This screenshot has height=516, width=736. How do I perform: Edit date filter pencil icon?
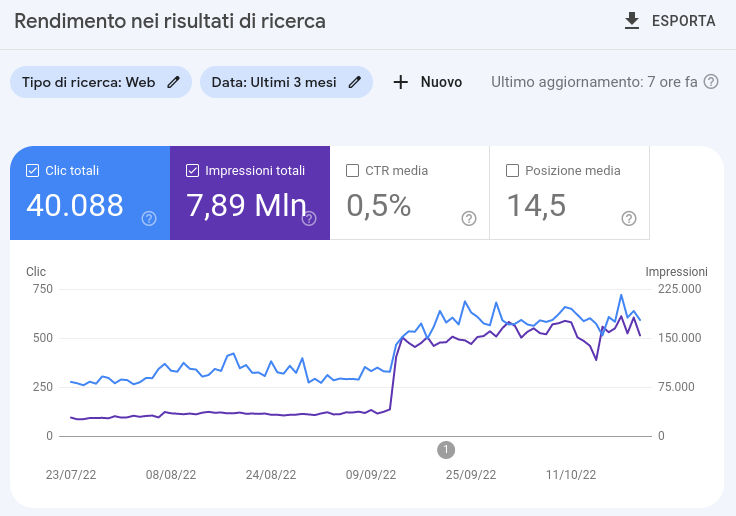355,82
